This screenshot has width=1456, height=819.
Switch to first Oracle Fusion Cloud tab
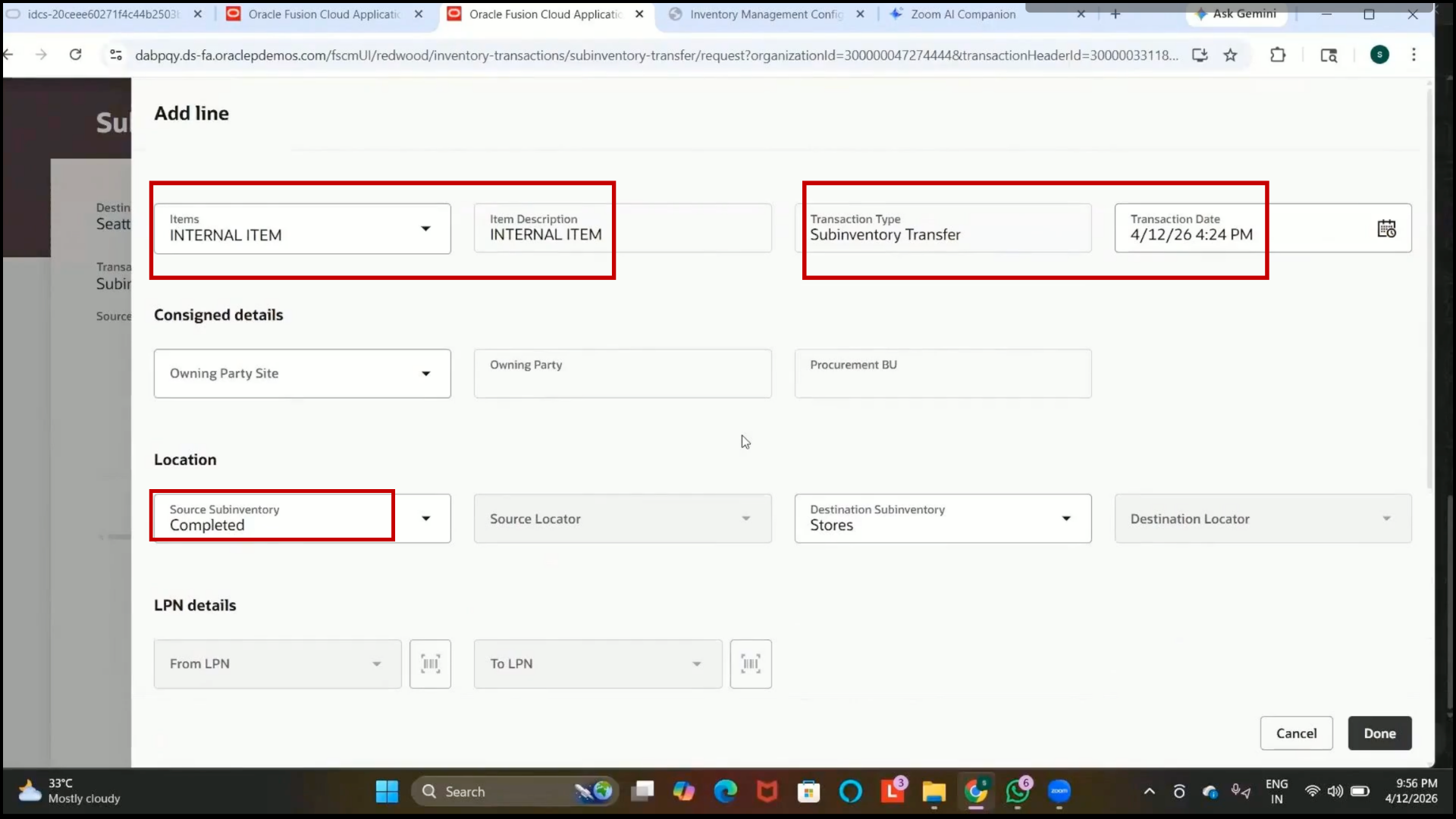(325, 14)
